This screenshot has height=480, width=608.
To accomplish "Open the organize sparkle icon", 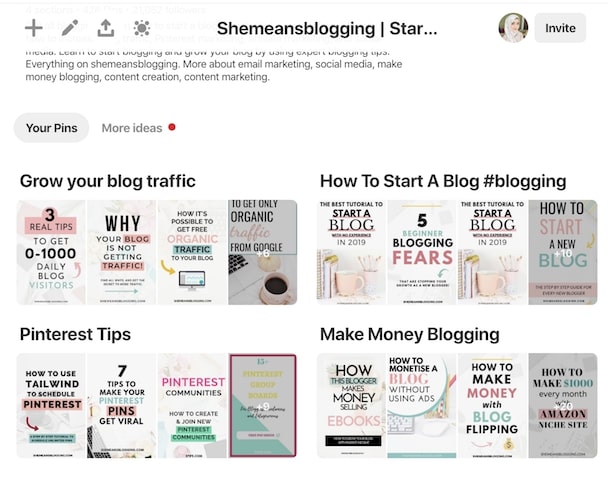I will click(x=142, y=28).
